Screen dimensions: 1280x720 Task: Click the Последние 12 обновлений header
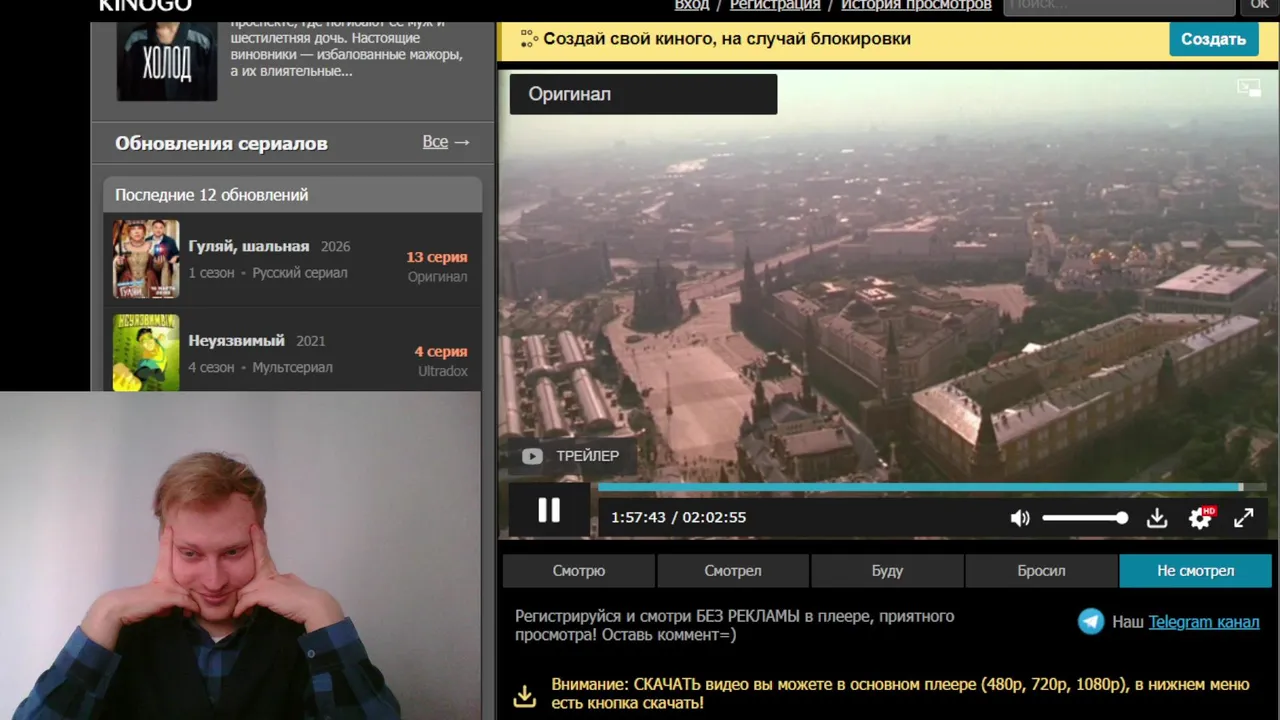tap(292, 195)
